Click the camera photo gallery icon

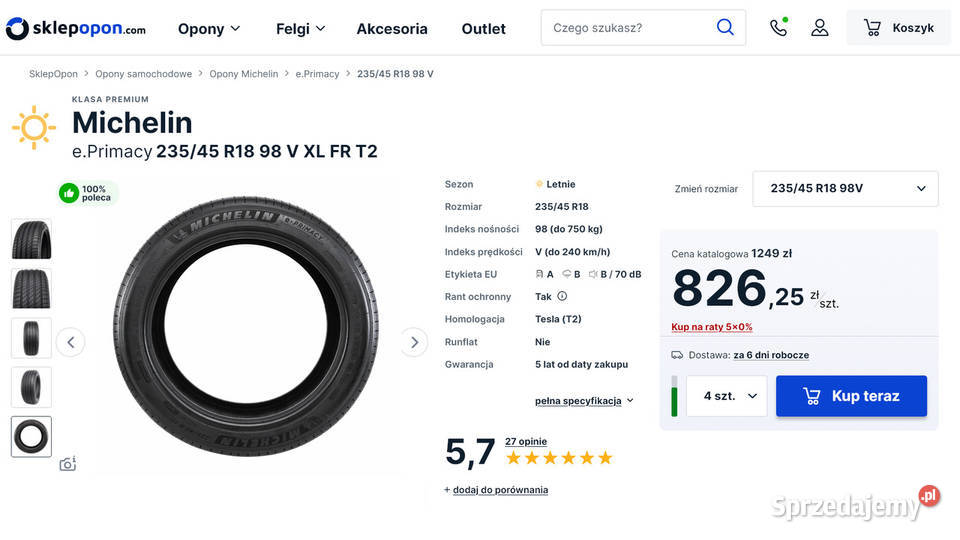68,463
